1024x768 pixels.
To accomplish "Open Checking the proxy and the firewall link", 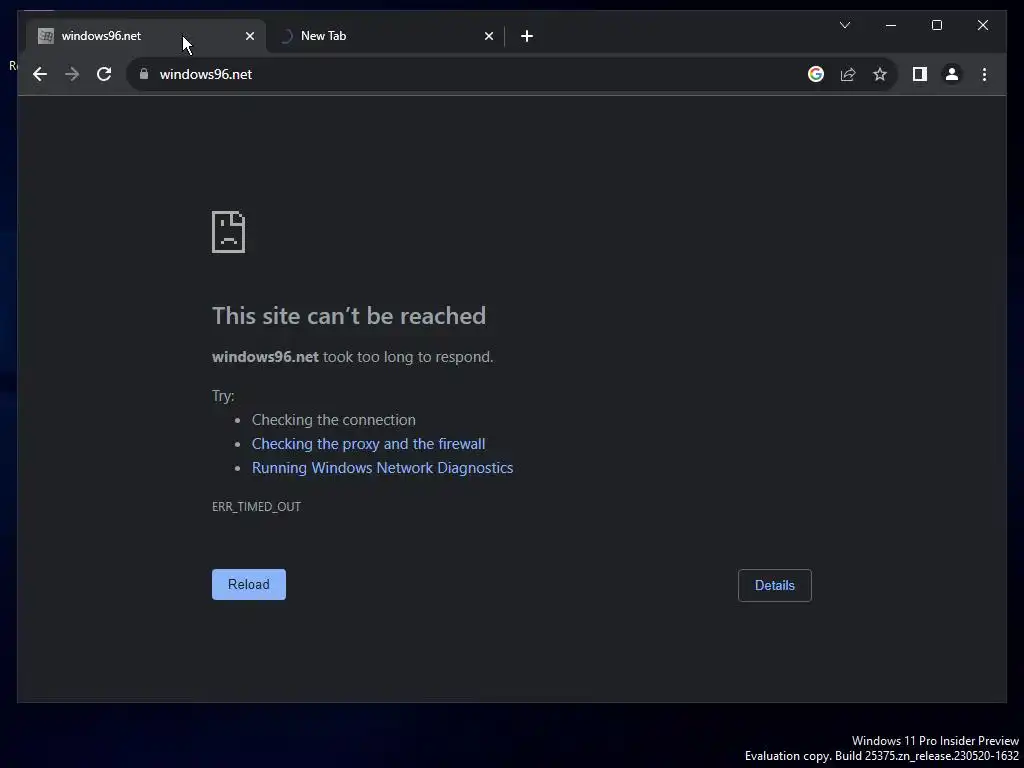I will pos(368,443).
